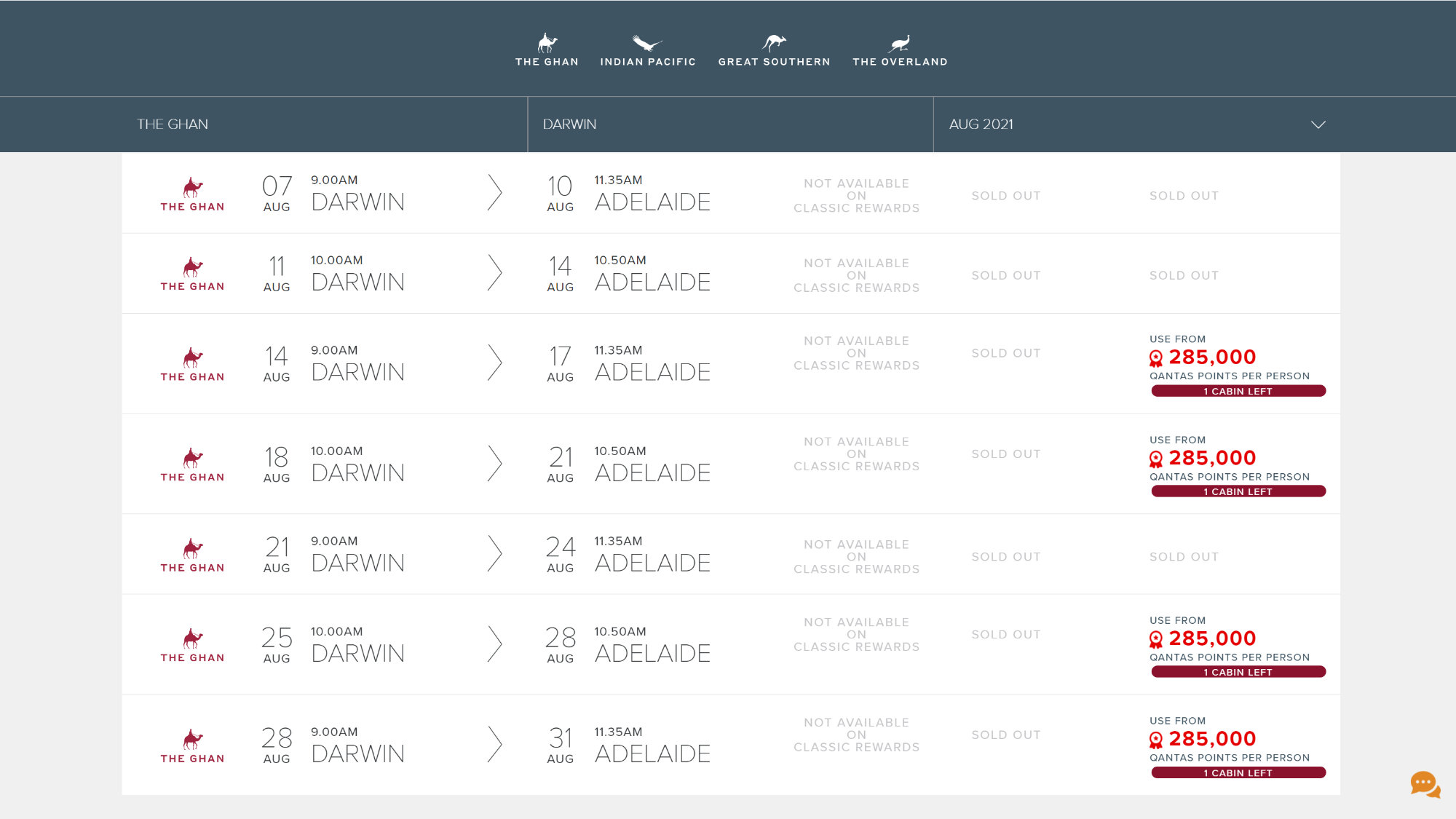This screenshot has height=819, width=1456.
Task: Switch to Indian Pacific tab
Action: pos(648,50)
